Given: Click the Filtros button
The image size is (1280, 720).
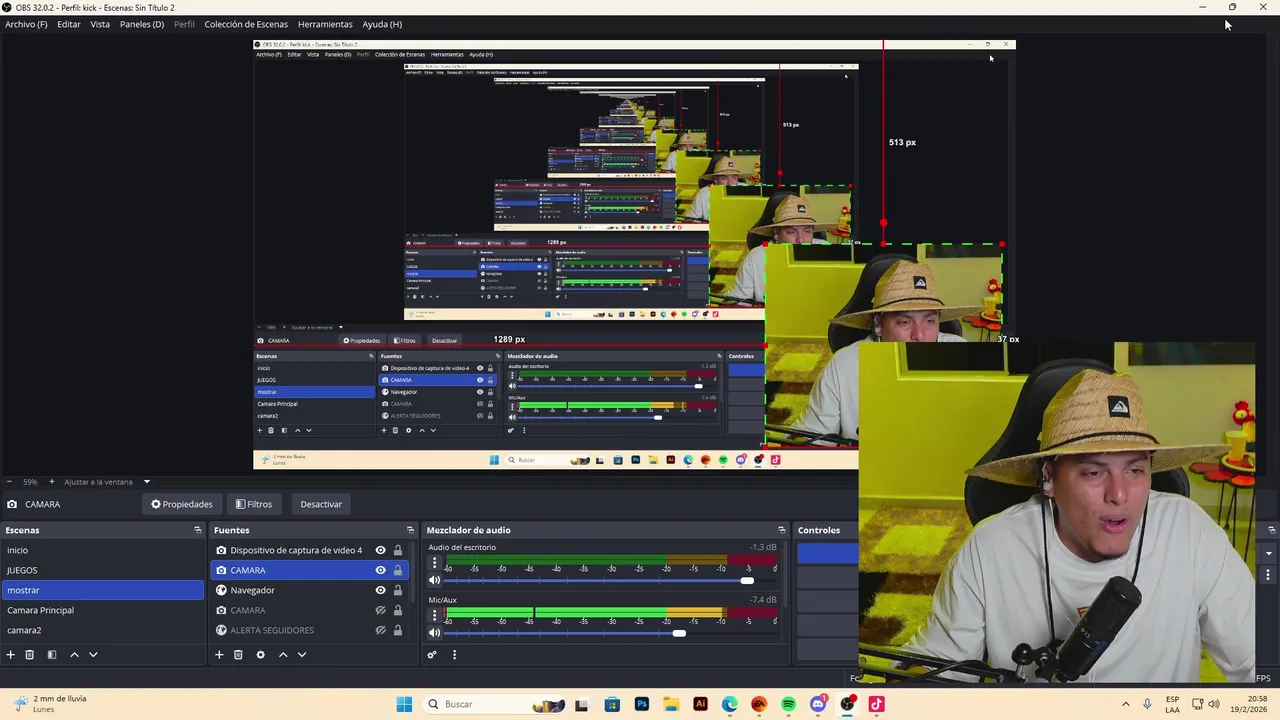Looking at the screenshot, I should coord(254,504).
